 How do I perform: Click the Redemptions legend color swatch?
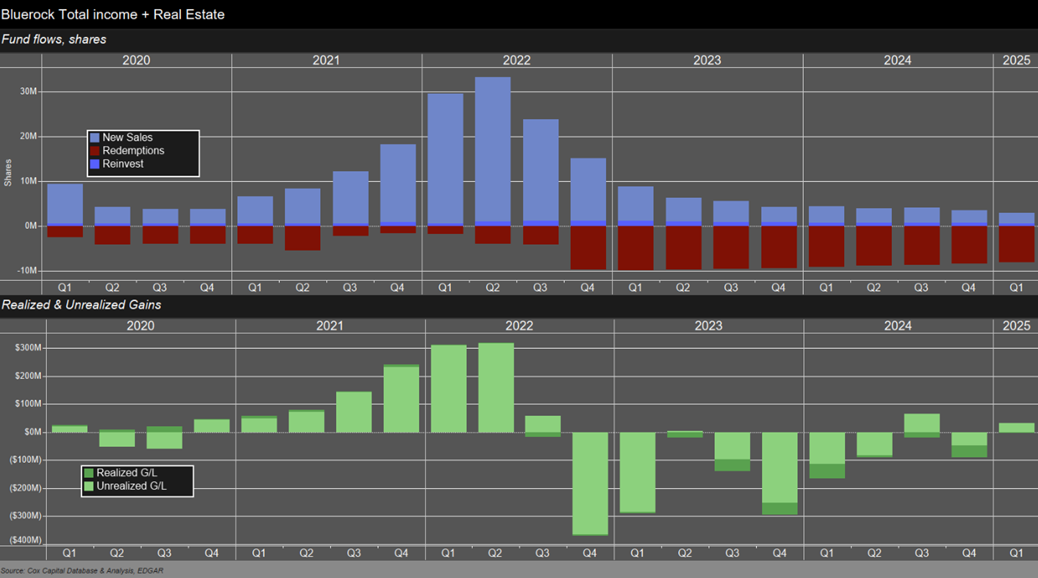click(95, 151)
